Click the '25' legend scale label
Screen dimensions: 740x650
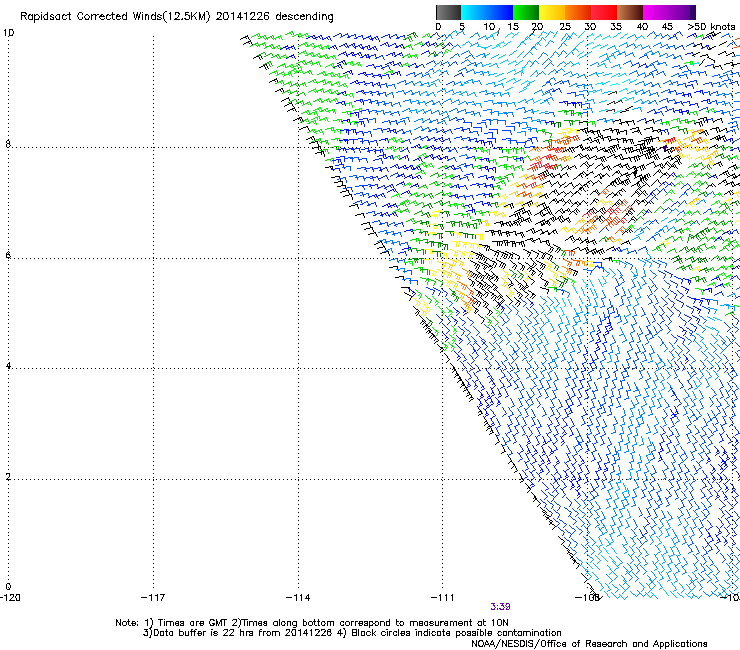565,27
